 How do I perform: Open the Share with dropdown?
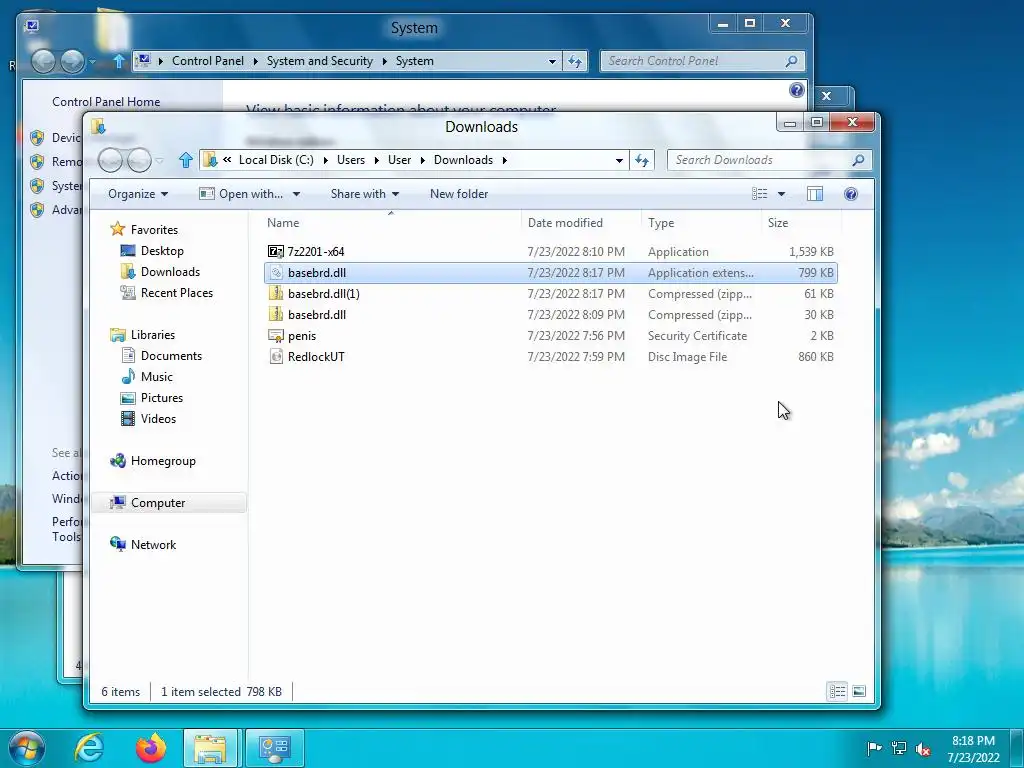coord(364,194)
